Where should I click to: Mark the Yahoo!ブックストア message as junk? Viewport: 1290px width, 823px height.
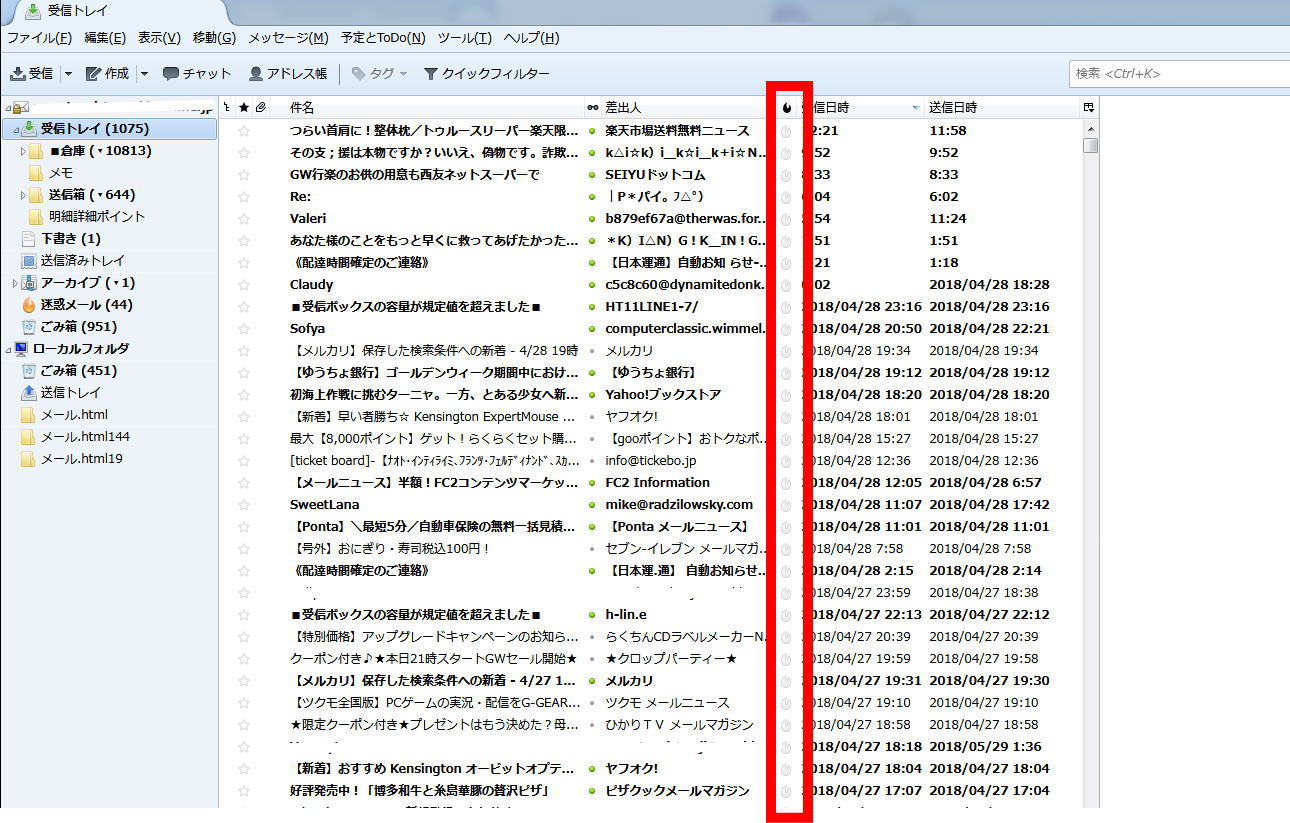point(786,394)
